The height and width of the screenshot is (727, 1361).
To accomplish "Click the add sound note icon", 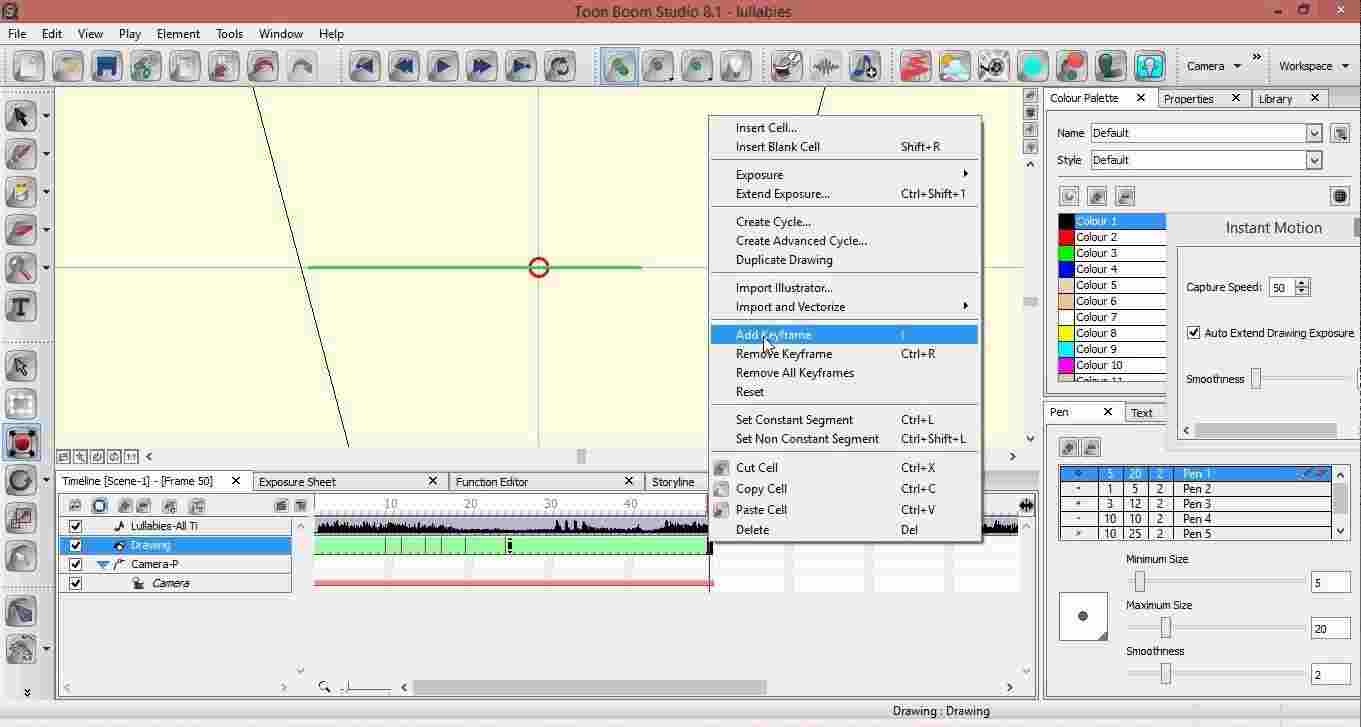I will pyautogui.click(x=865, y=67).
